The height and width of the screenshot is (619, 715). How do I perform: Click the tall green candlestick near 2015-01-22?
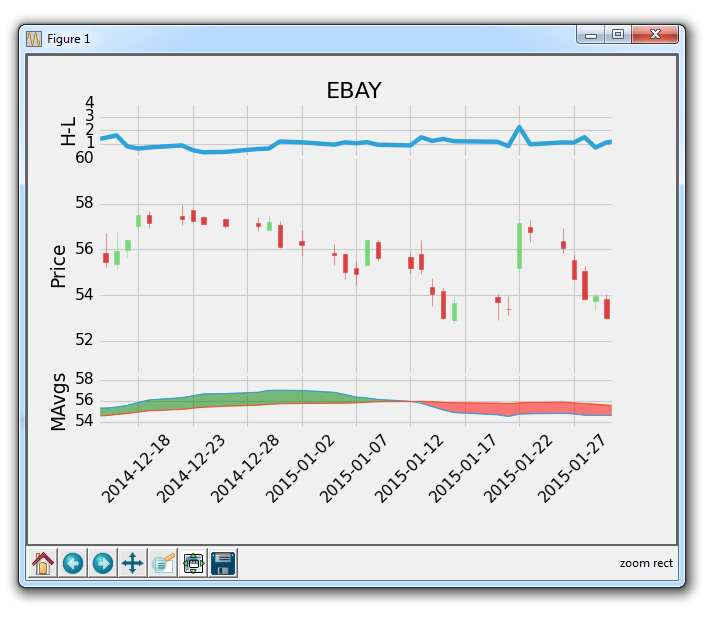[x=519, y=245]
